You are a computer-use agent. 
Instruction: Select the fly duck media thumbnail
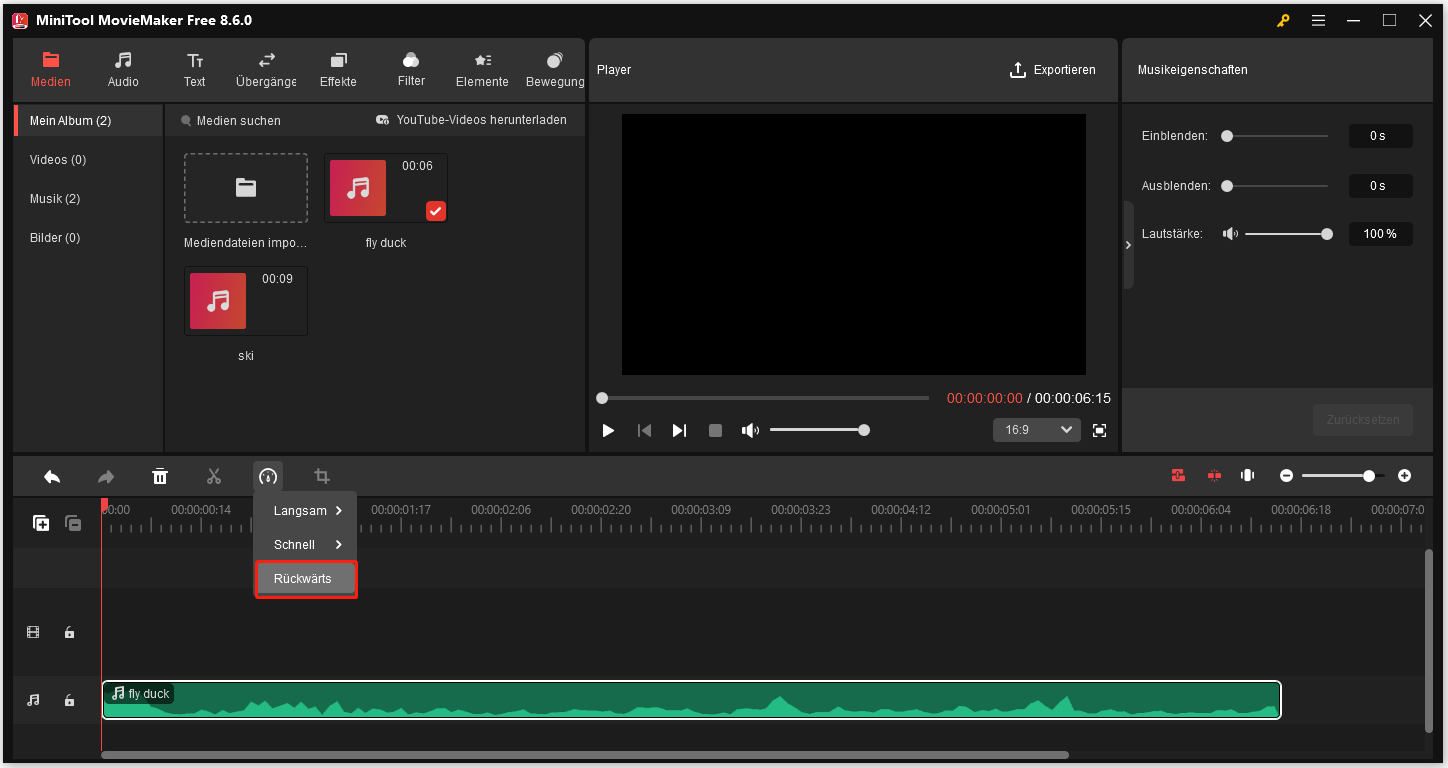tap(386, 188)
